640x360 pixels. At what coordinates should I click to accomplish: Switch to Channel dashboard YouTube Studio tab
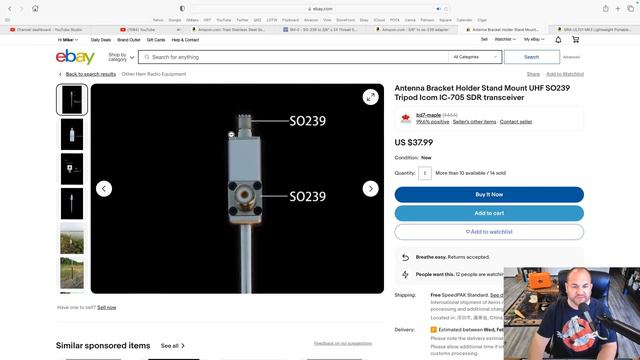[x=46, y=30]
